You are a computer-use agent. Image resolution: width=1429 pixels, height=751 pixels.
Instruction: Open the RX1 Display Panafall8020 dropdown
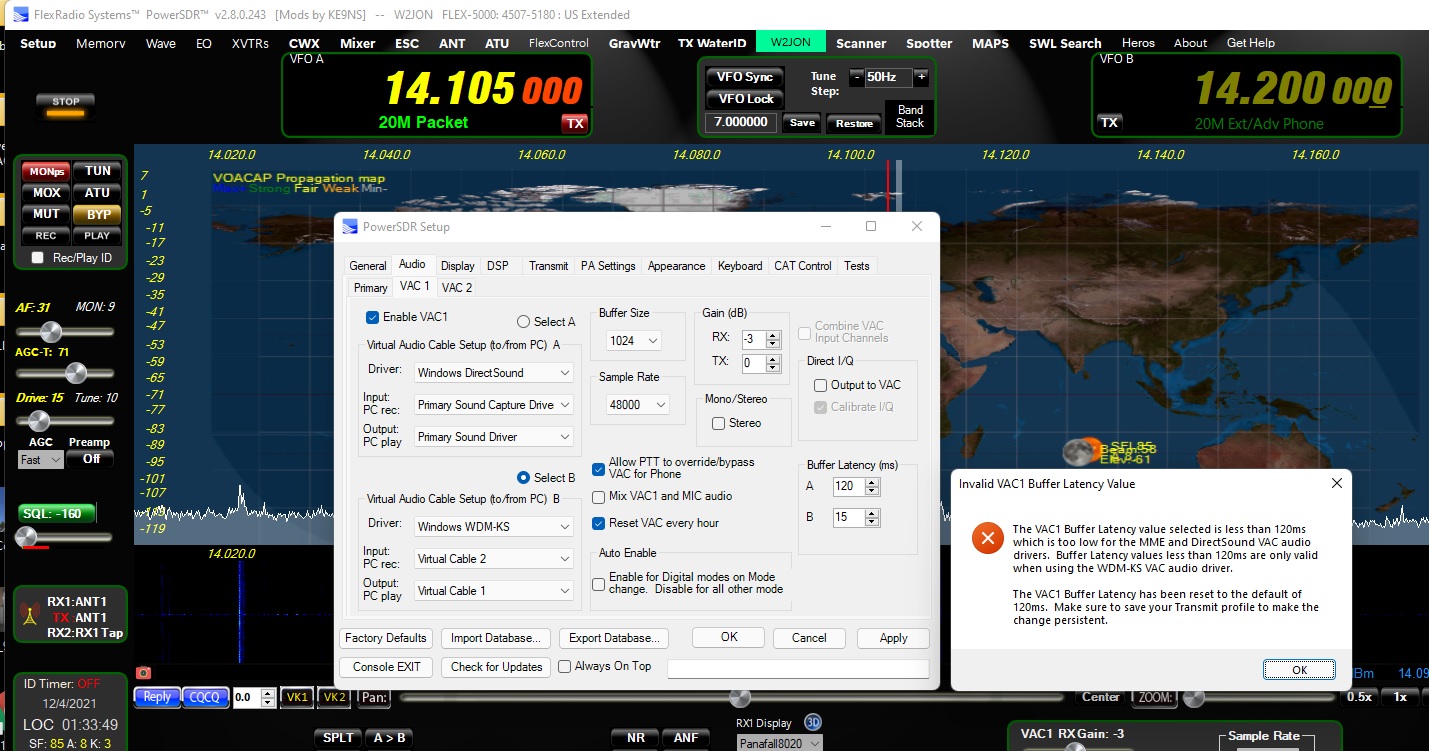pyautogui.click(x=780, y=743)
